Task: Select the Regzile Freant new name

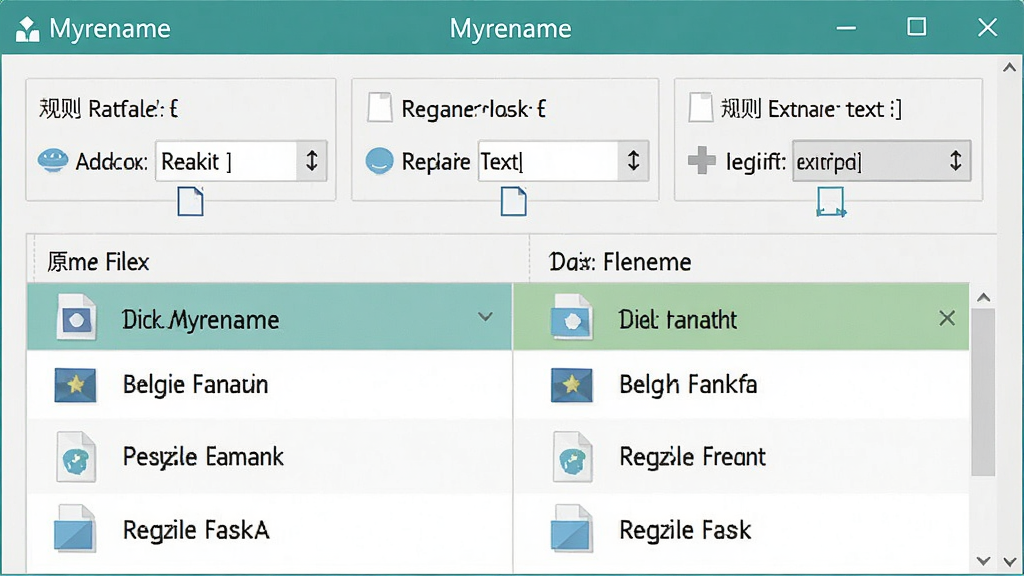Action: [692, 456]
